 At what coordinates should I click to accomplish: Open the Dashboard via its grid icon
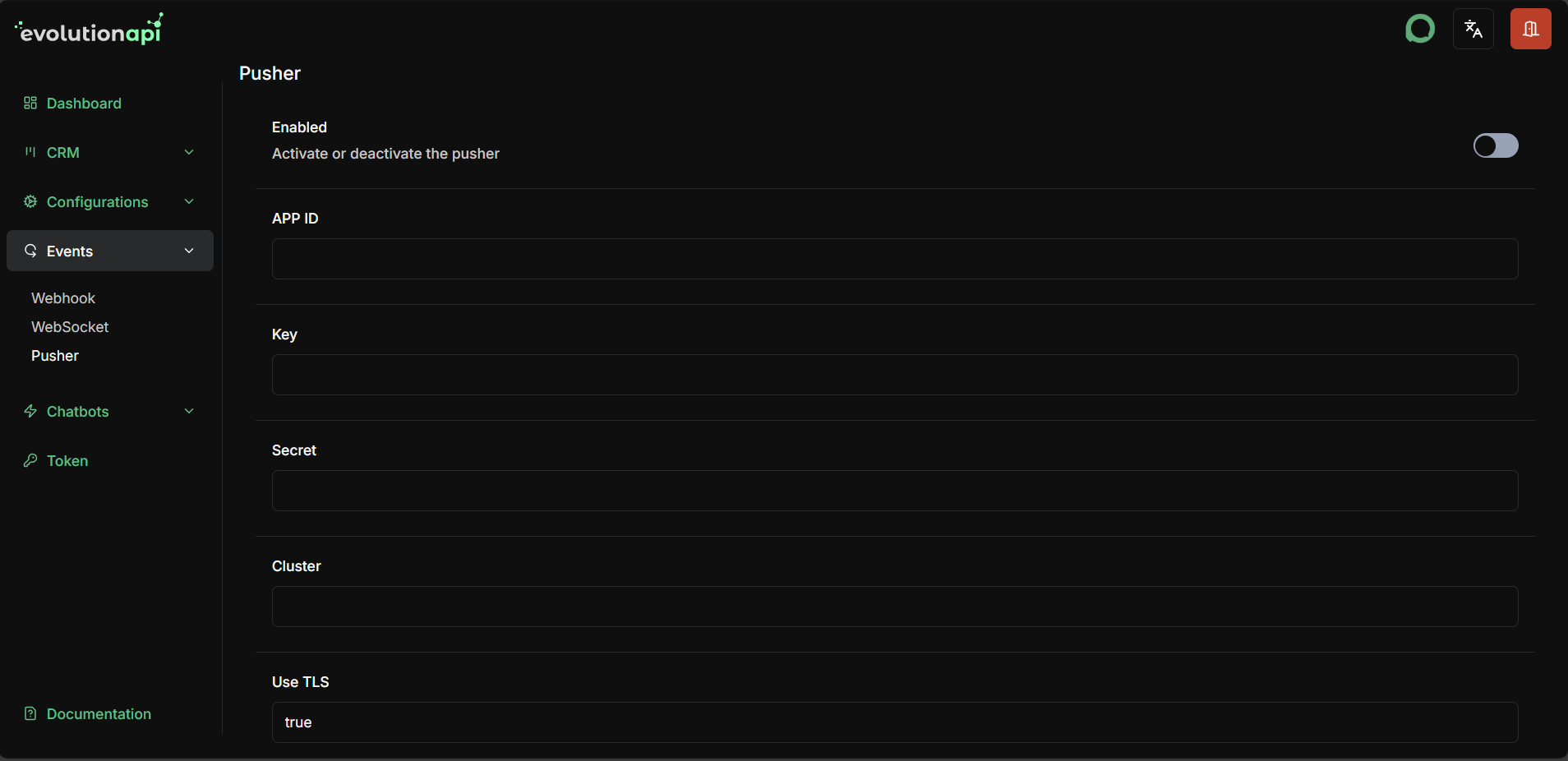pos(30,103)
